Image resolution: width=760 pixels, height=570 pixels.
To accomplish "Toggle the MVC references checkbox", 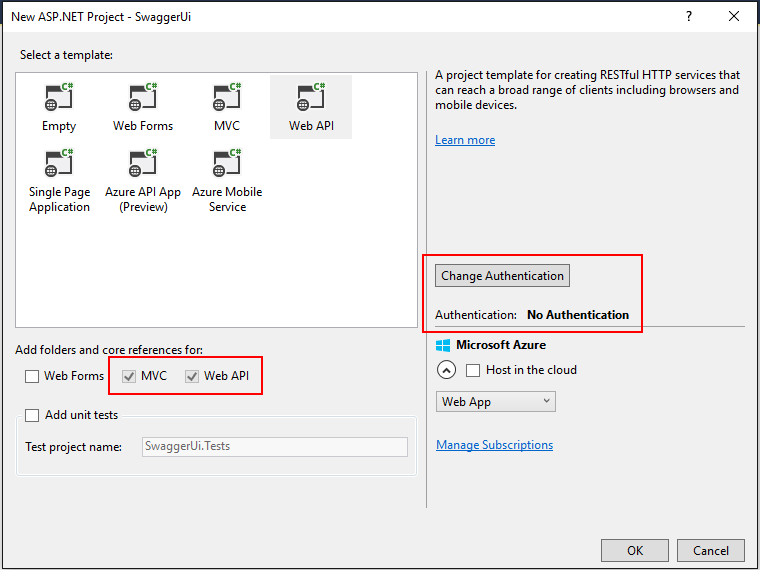I will [x=129, y=376].
